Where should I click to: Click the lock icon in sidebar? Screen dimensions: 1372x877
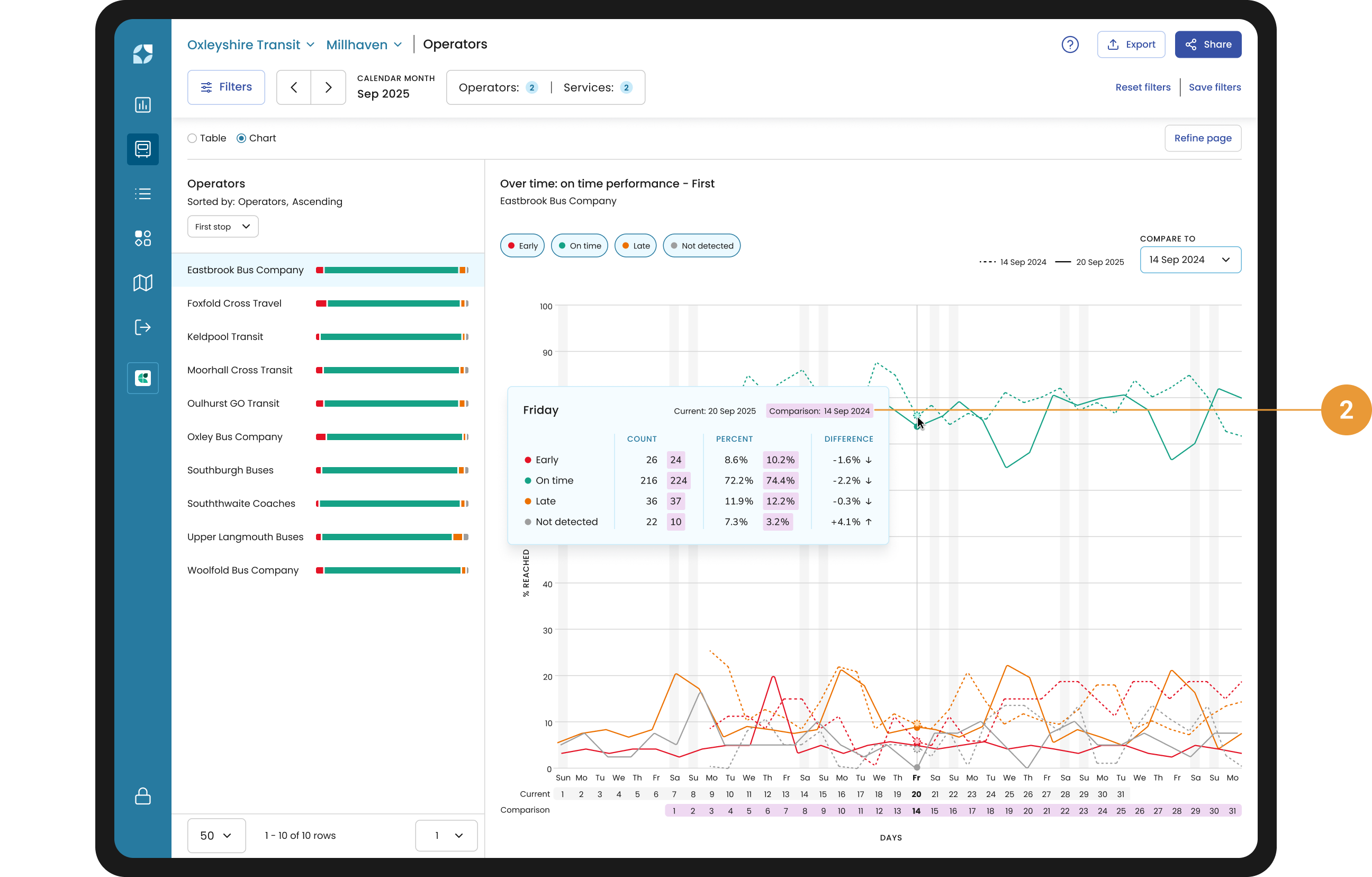(x=142, y=796)
